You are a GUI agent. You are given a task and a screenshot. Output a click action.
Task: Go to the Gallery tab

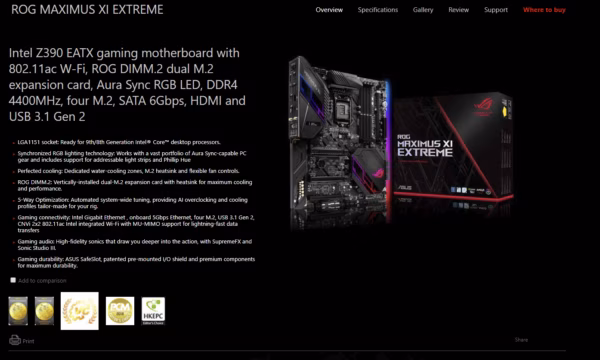point(423,10)
